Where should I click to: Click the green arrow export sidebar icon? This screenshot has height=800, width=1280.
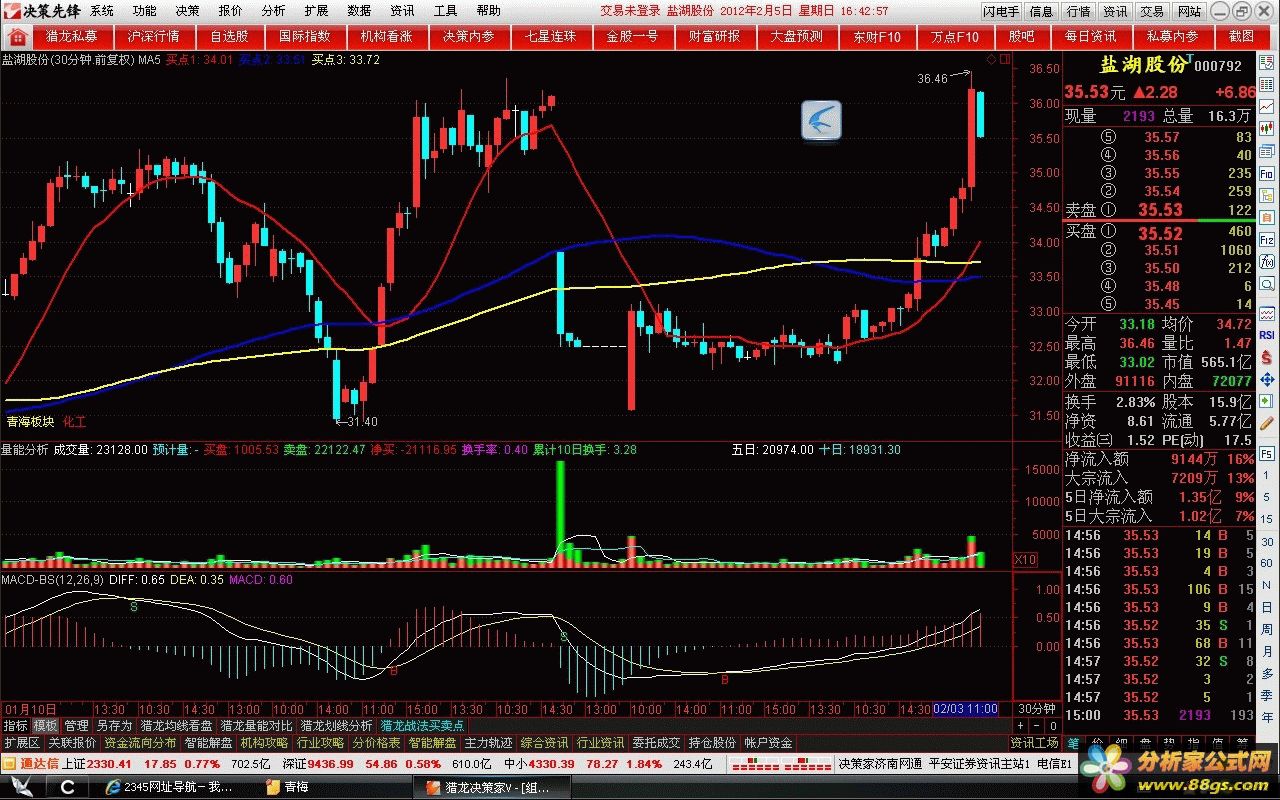tap(1267, 400)
